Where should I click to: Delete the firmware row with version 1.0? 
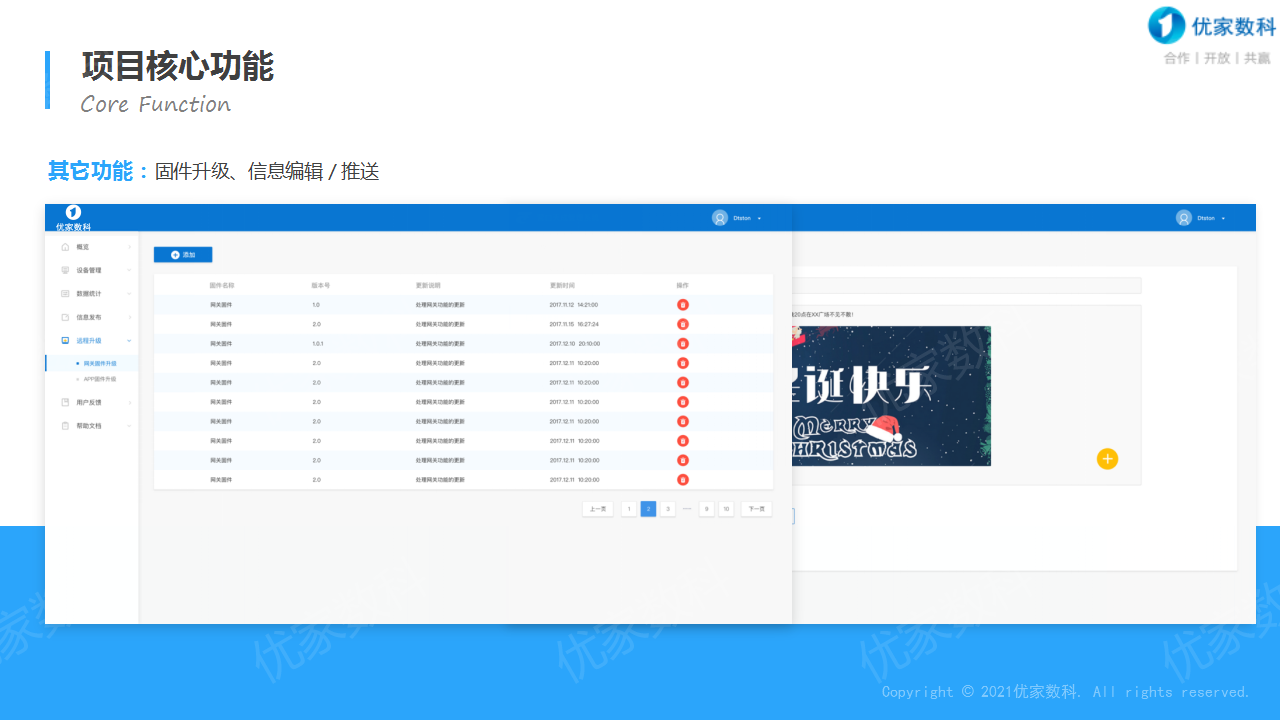click(x=683, y=305)
